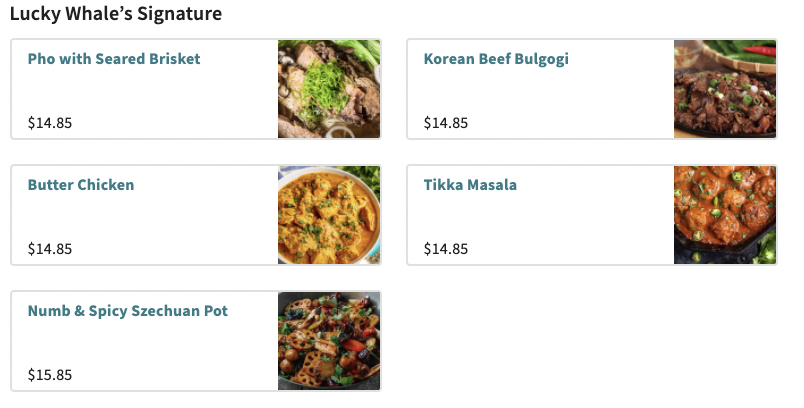Click the Pho with Seared Brisket photo

pos(329,89)
